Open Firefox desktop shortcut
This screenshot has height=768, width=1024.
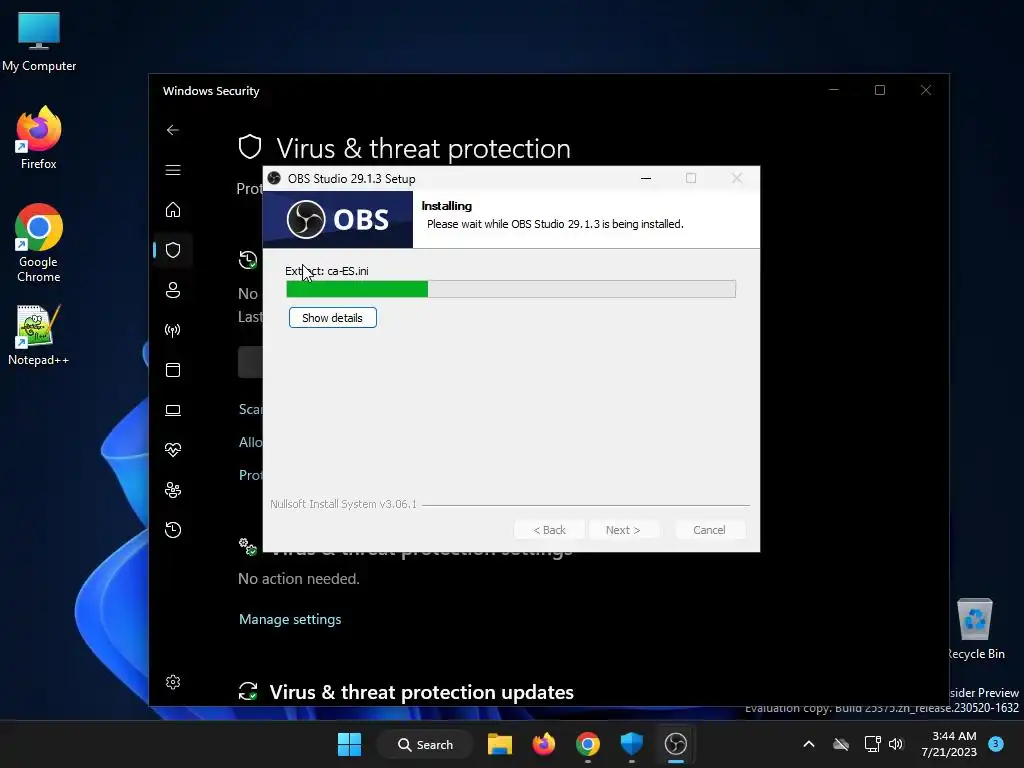(x=39, y=138)
